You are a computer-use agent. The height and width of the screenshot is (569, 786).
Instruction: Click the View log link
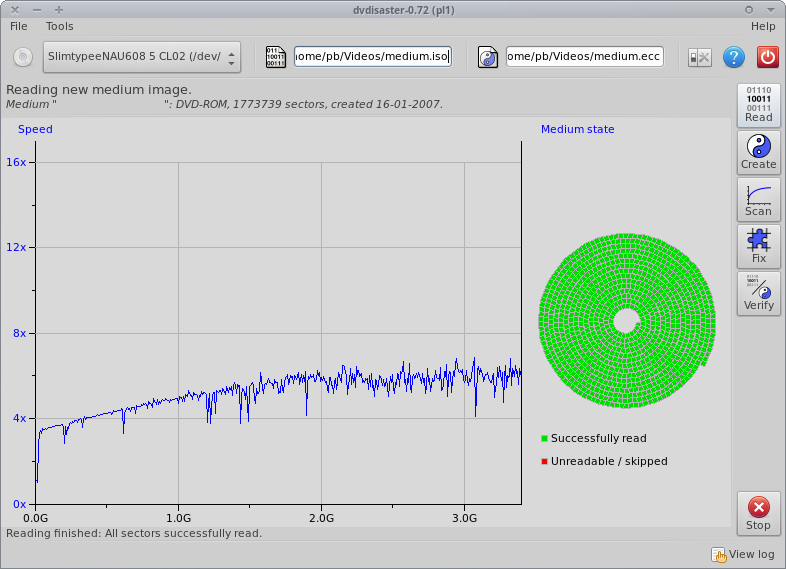744,554
